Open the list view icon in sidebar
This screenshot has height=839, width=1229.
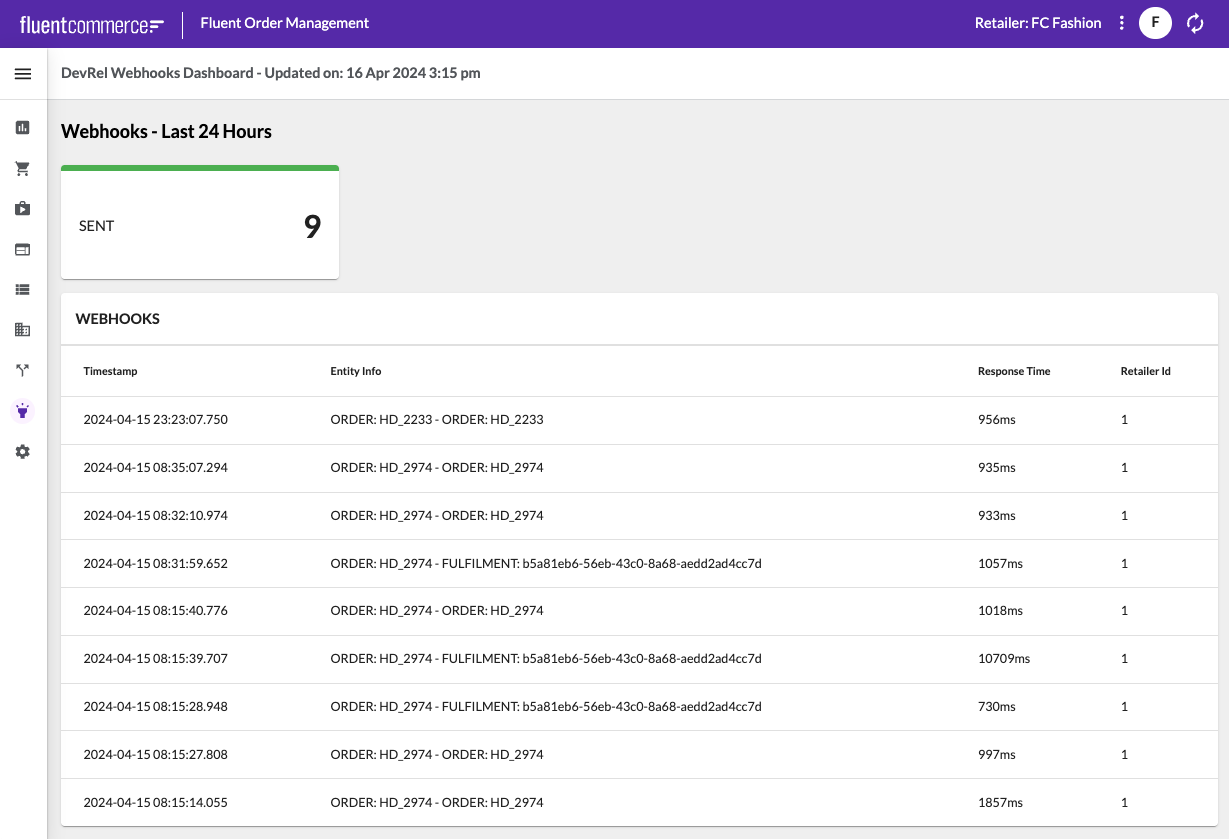23,290
